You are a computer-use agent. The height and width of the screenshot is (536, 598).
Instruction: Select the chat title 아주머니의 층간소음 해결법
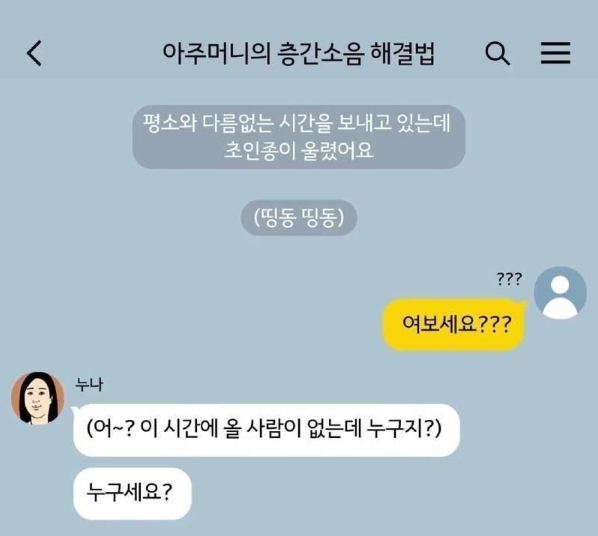coord(299,53)
